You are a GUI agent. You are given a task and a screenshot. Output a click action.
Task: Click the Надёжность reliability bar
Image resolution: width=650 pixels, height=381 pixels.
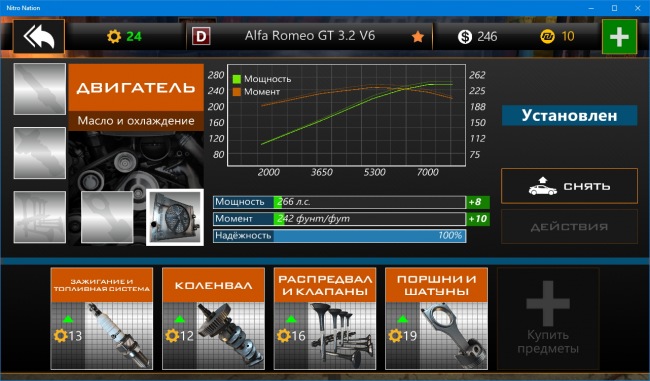tap(340, 235)
